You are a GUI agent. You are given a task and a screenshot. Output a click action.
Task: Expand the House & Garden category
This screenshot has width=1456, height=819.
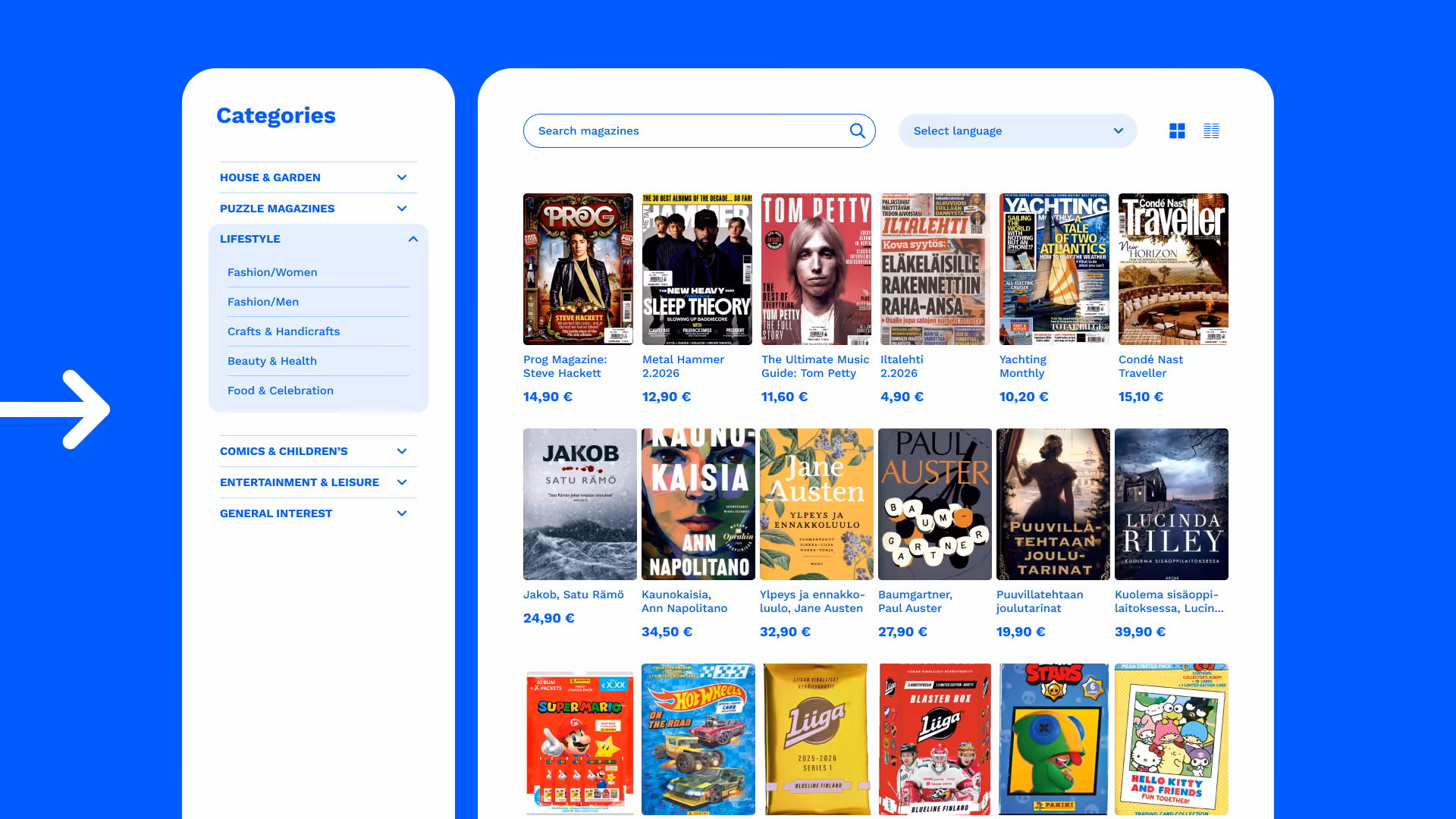pos(318,177)
